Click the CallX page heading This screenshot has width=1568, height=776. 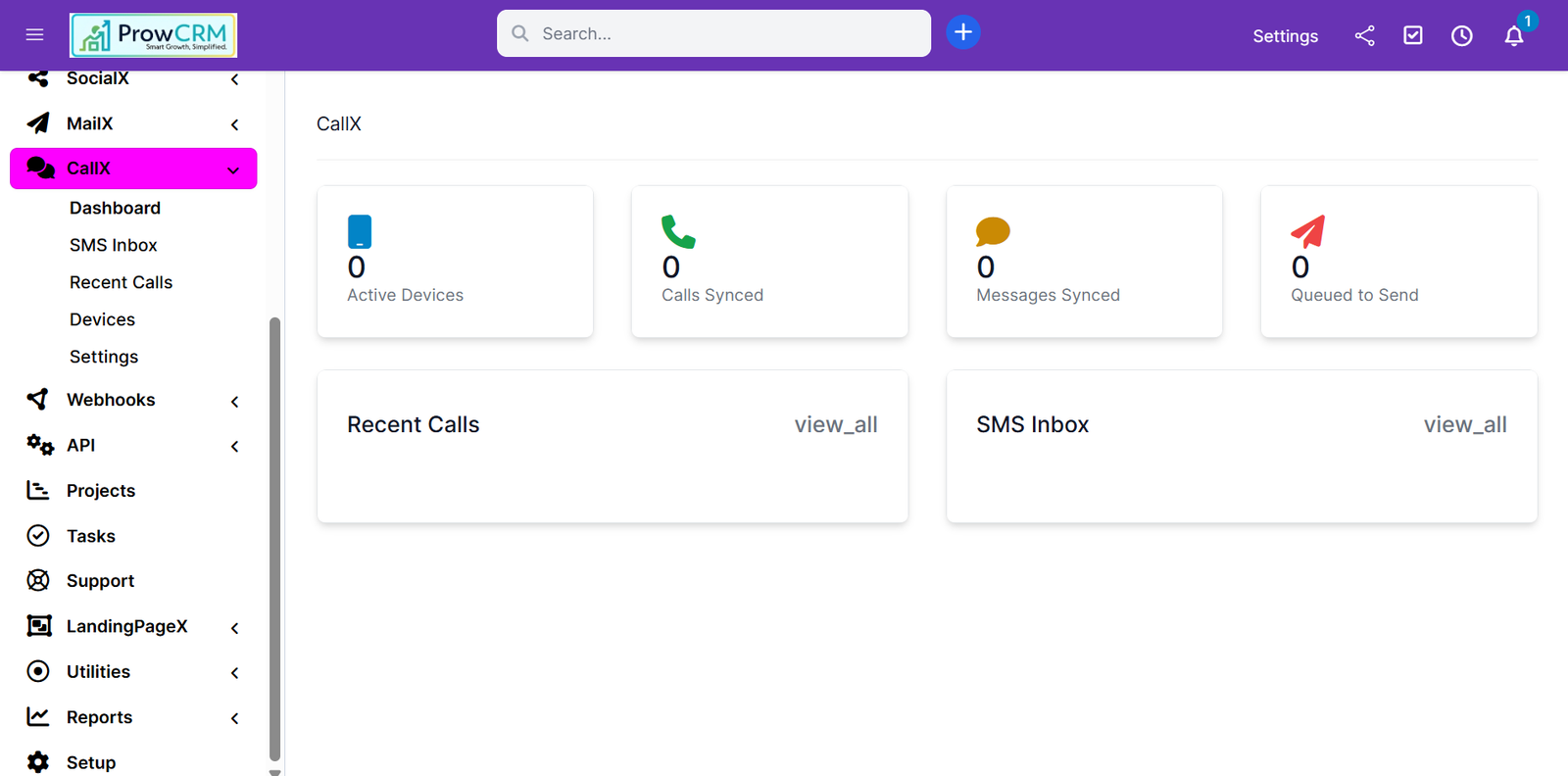(339, 123)
